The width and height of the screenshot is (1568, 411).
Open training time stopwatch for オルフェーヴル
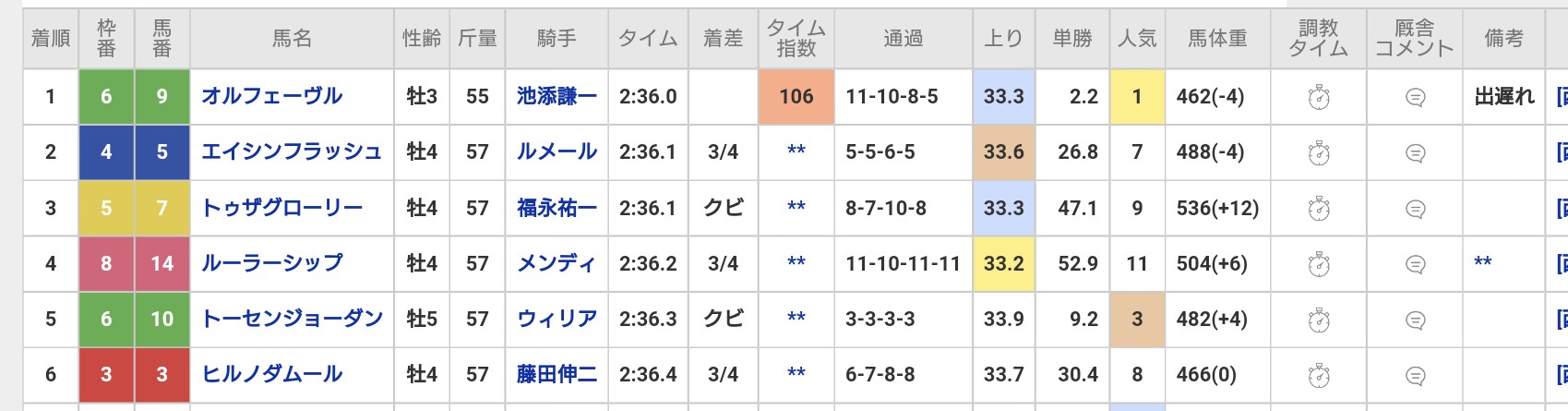(x=1319, y=96)
